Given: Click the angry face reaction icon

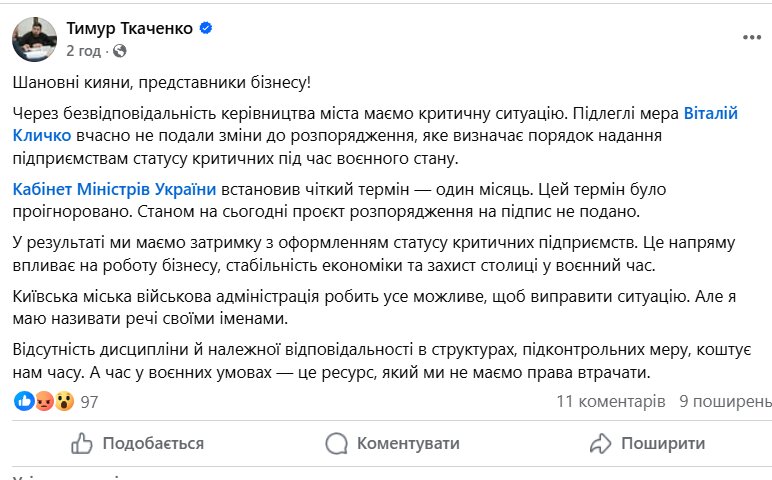Looking at the screenshot, I should (x=44, y=401).
